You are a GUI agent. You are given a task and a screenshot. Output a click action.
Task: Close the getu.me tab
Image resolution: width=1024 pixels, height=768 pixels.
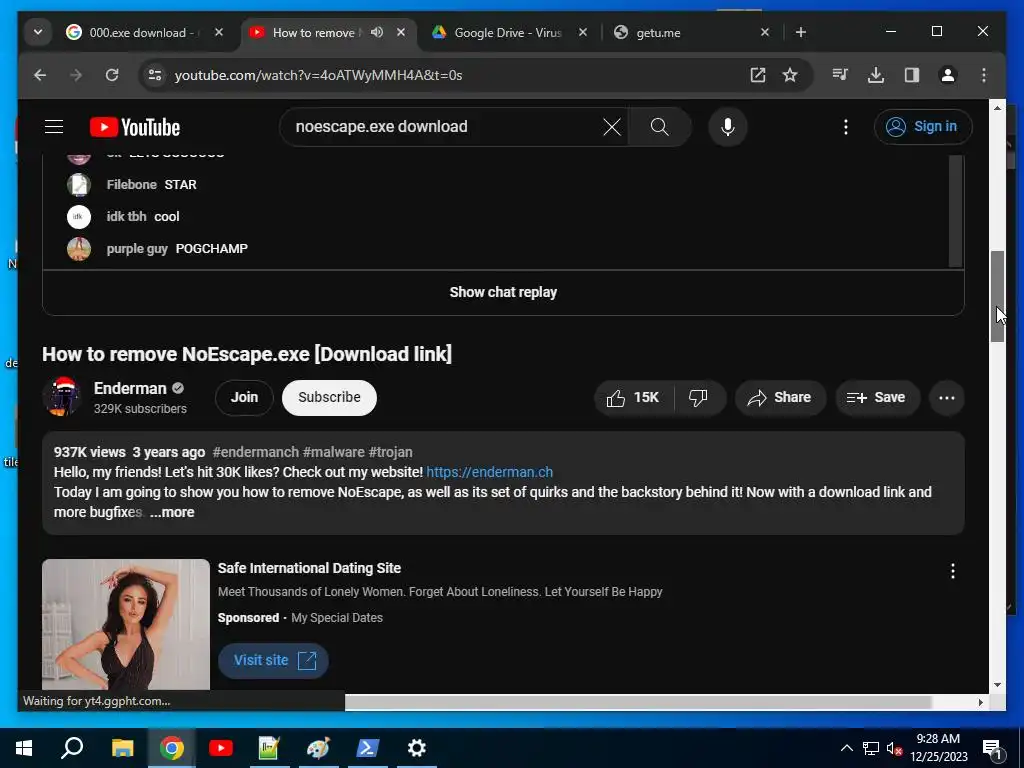(x=765, y=32)
